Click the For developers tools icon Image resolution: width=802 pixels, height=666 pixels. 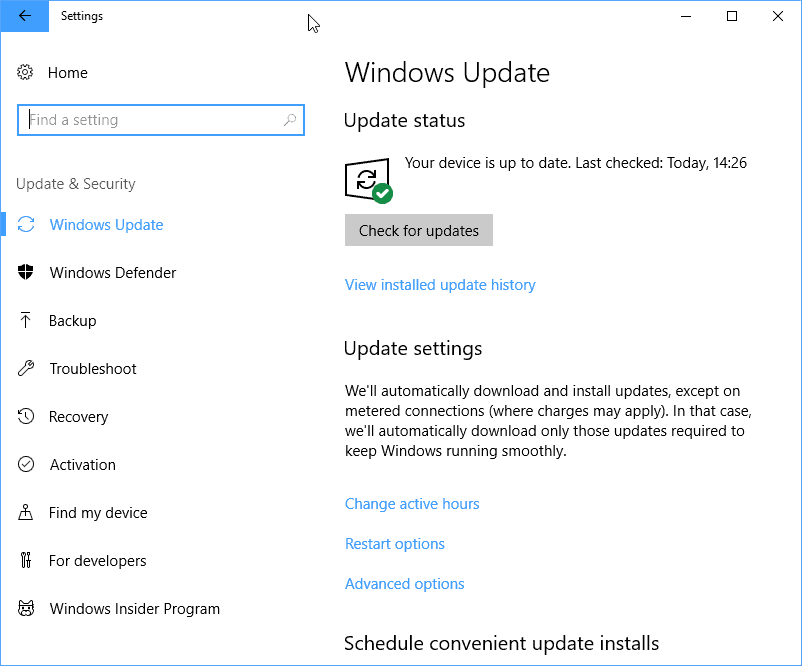26,560
